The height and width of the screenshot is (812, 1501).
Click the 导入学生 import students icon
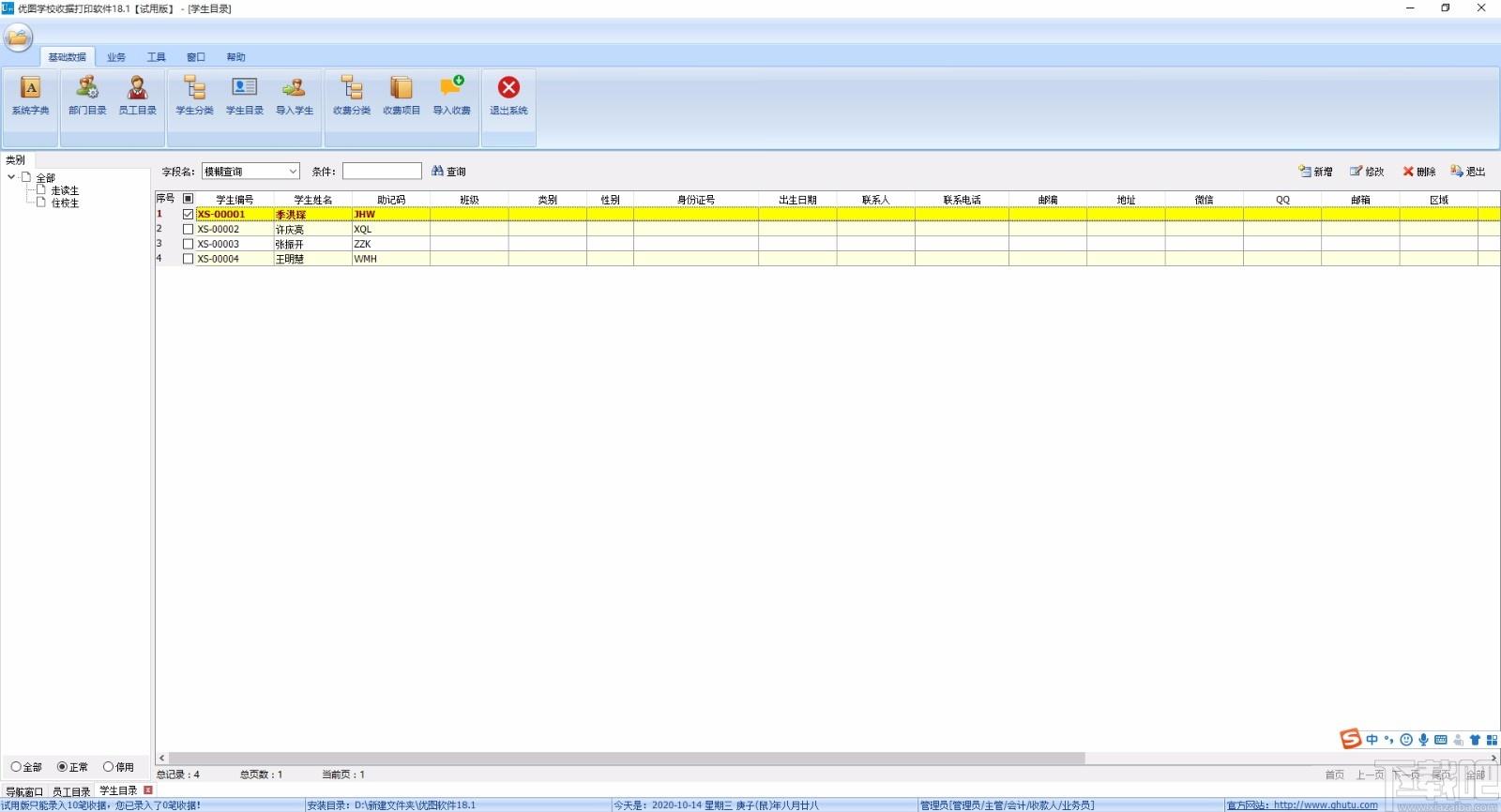(x=294, y=96)
